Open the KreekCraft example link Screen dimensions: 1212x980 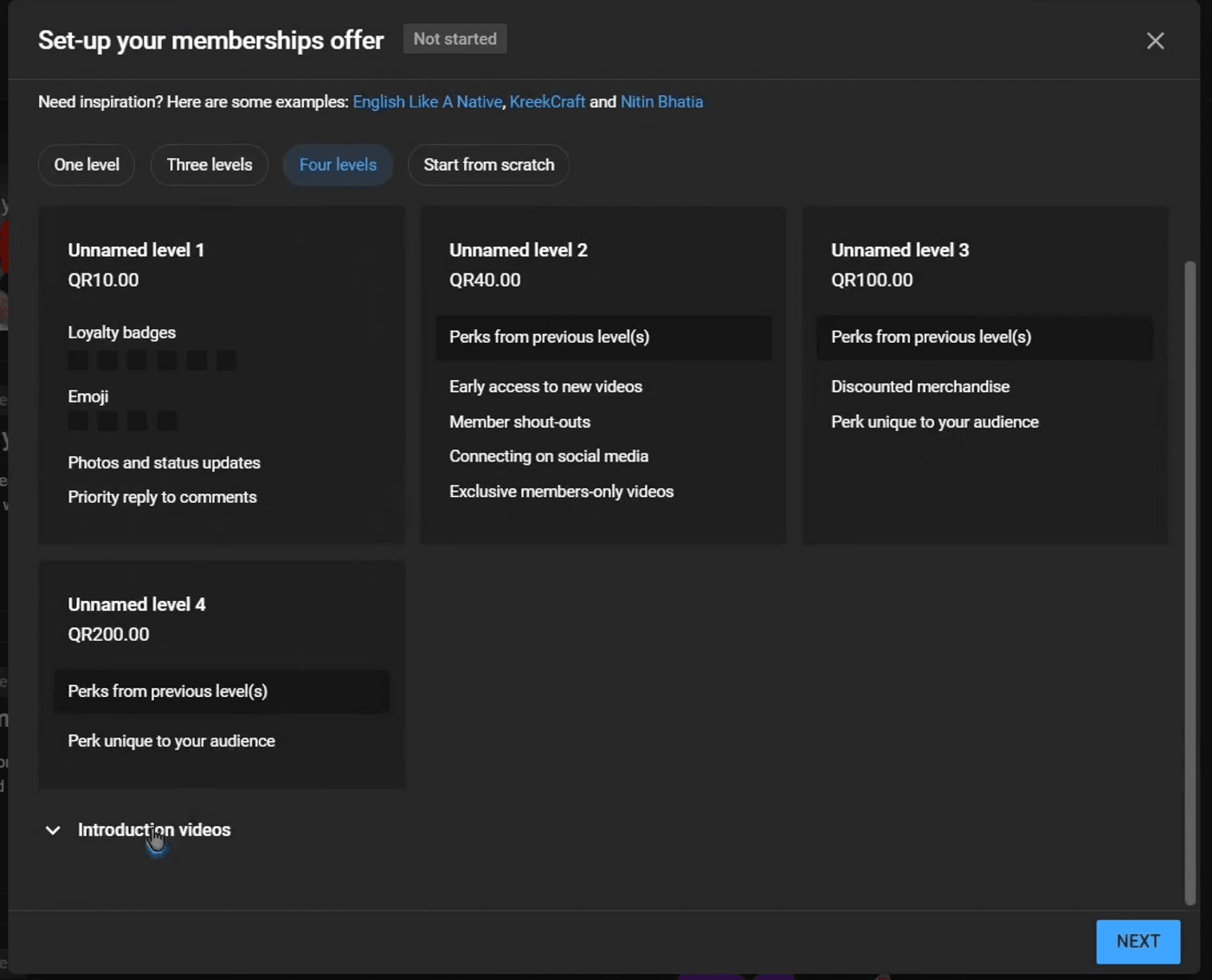pyautogui.click(x=547, y=102)
